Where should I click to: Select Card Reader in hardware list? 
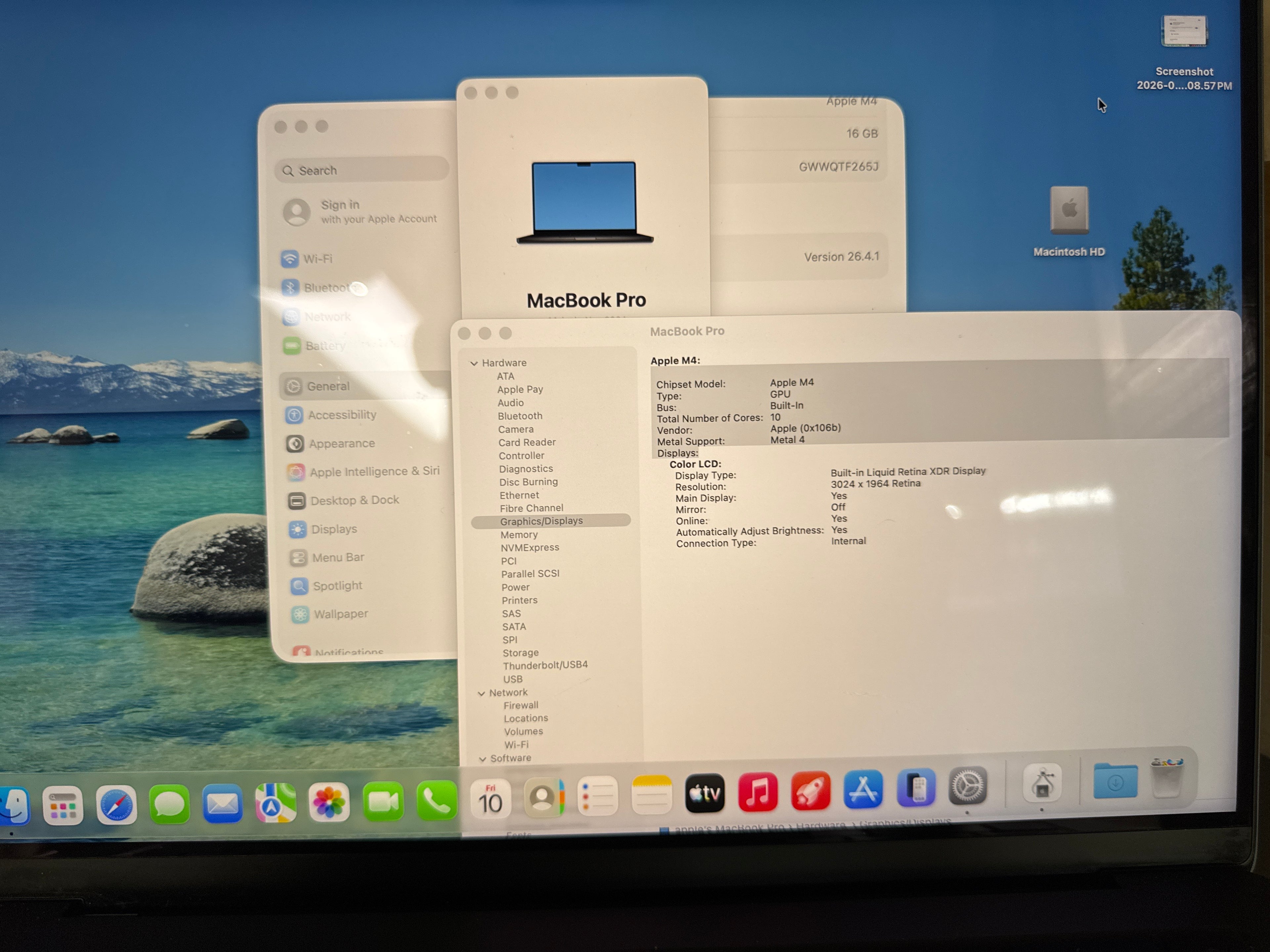(x=527, y=442)
